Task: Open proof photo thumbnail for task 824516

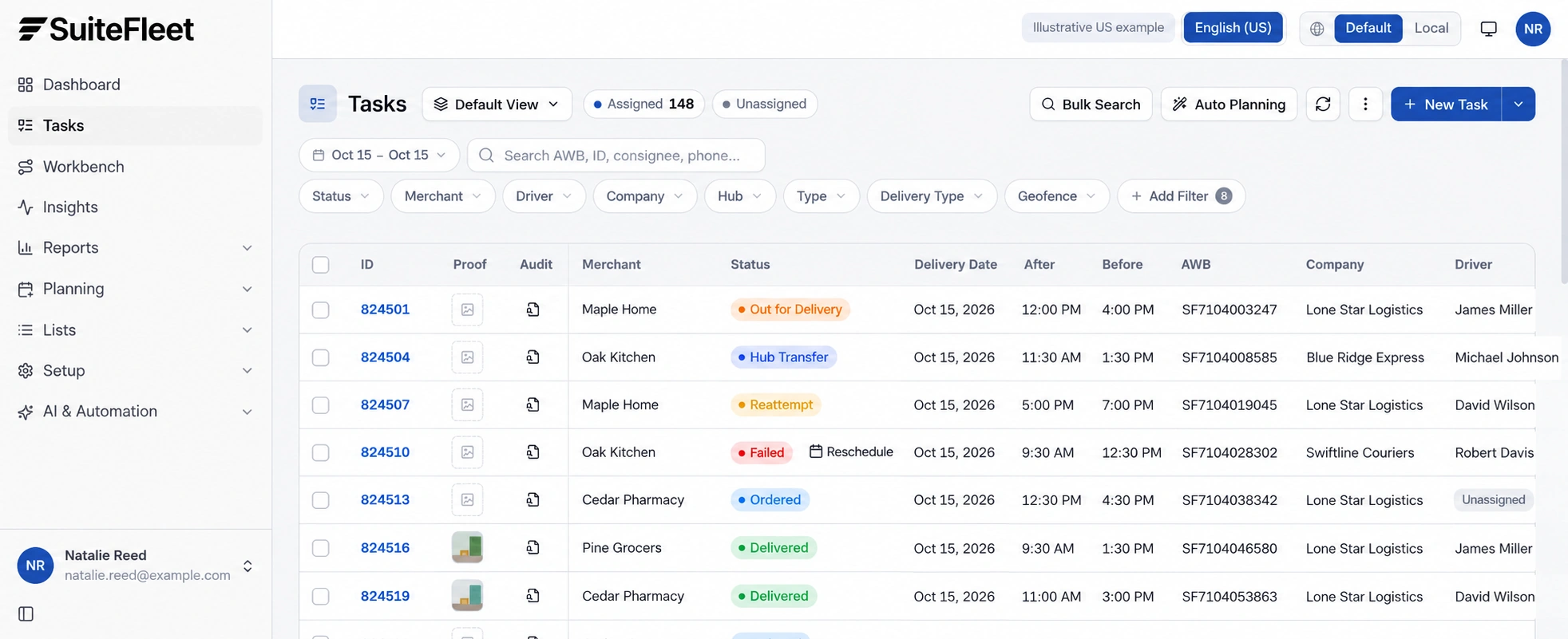Action: [467, 547]
